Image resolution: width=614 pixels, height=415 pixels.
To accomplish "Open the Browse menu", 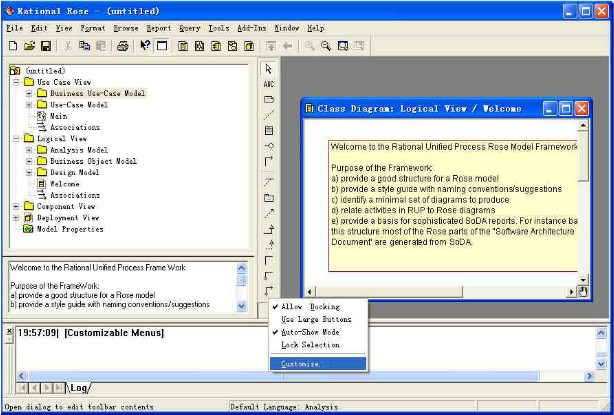I will coord(126,28).
